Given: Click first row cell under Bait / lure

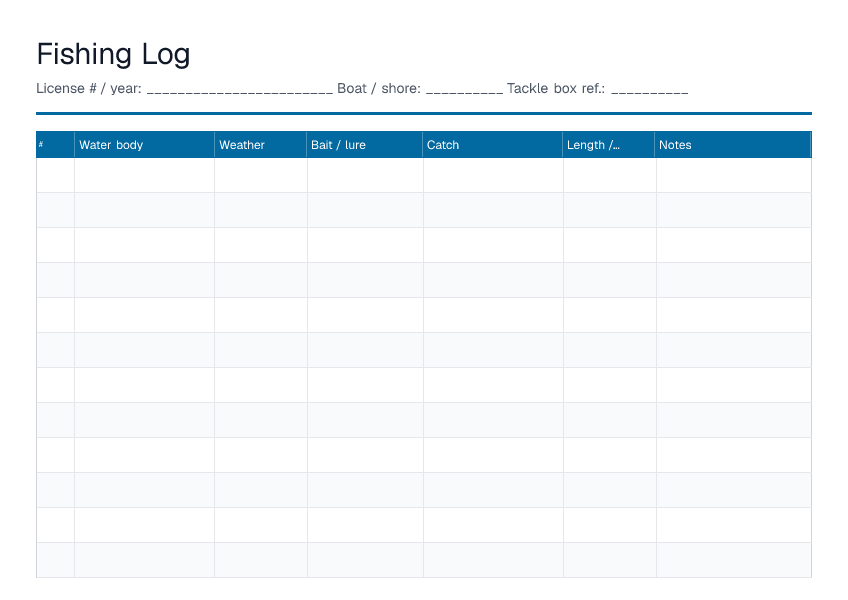Looking at the screenshot, I should (x=366, y=175).
